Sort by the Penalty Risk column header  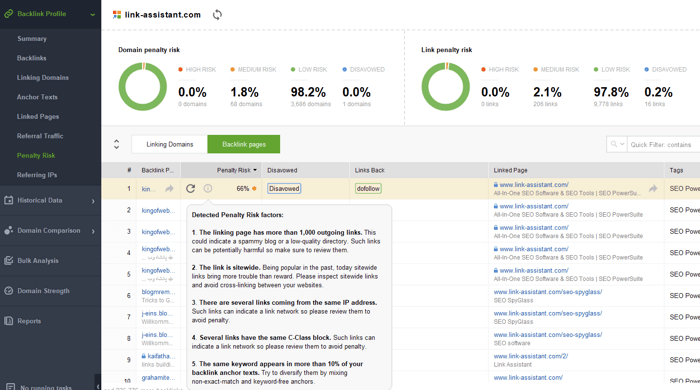pos(221,170)
